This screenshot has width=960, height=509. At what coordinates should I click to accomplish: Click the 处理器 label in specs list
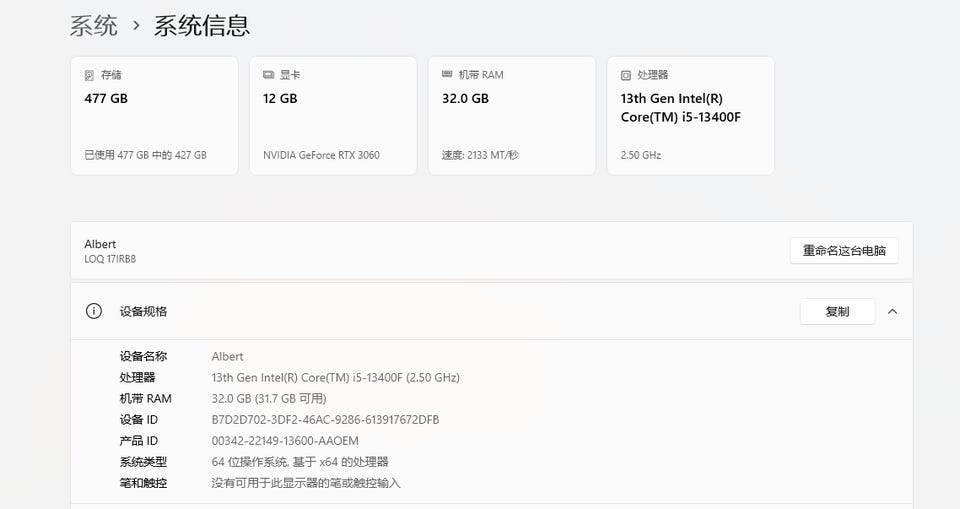click(x=137, y=377)
